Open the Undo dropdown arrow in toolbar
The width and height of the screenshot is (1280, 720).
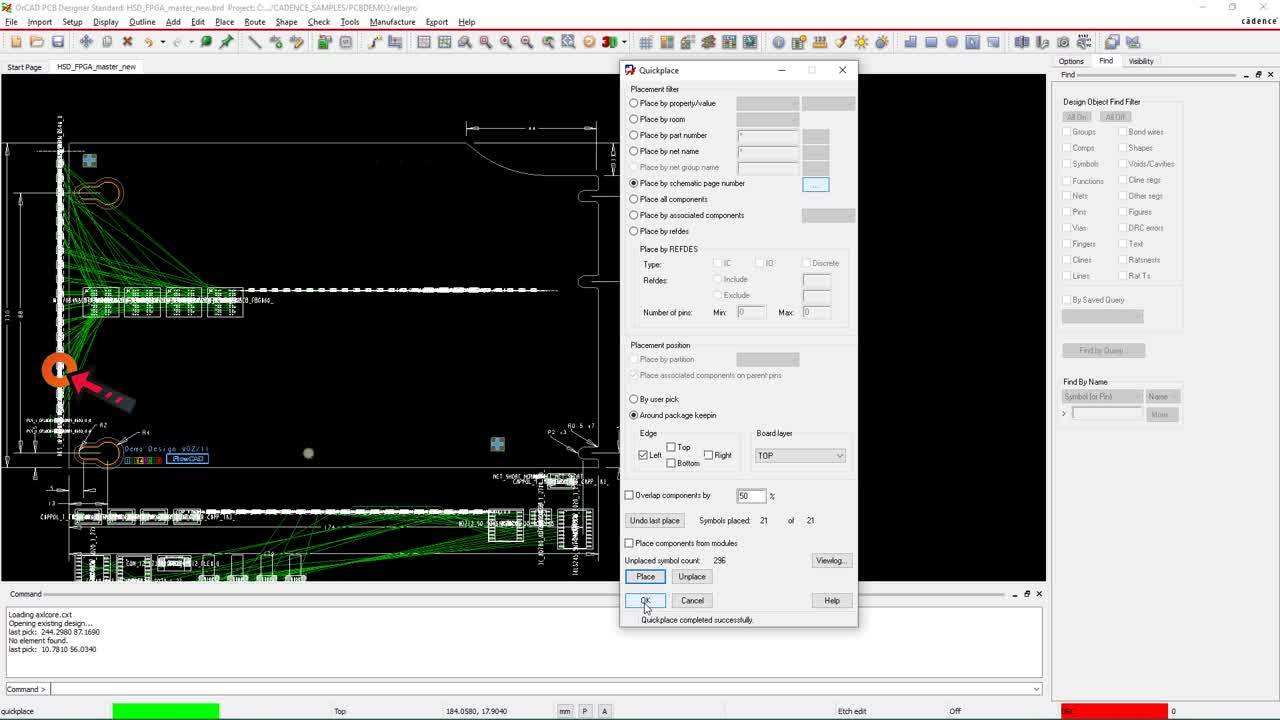point(161,42)
